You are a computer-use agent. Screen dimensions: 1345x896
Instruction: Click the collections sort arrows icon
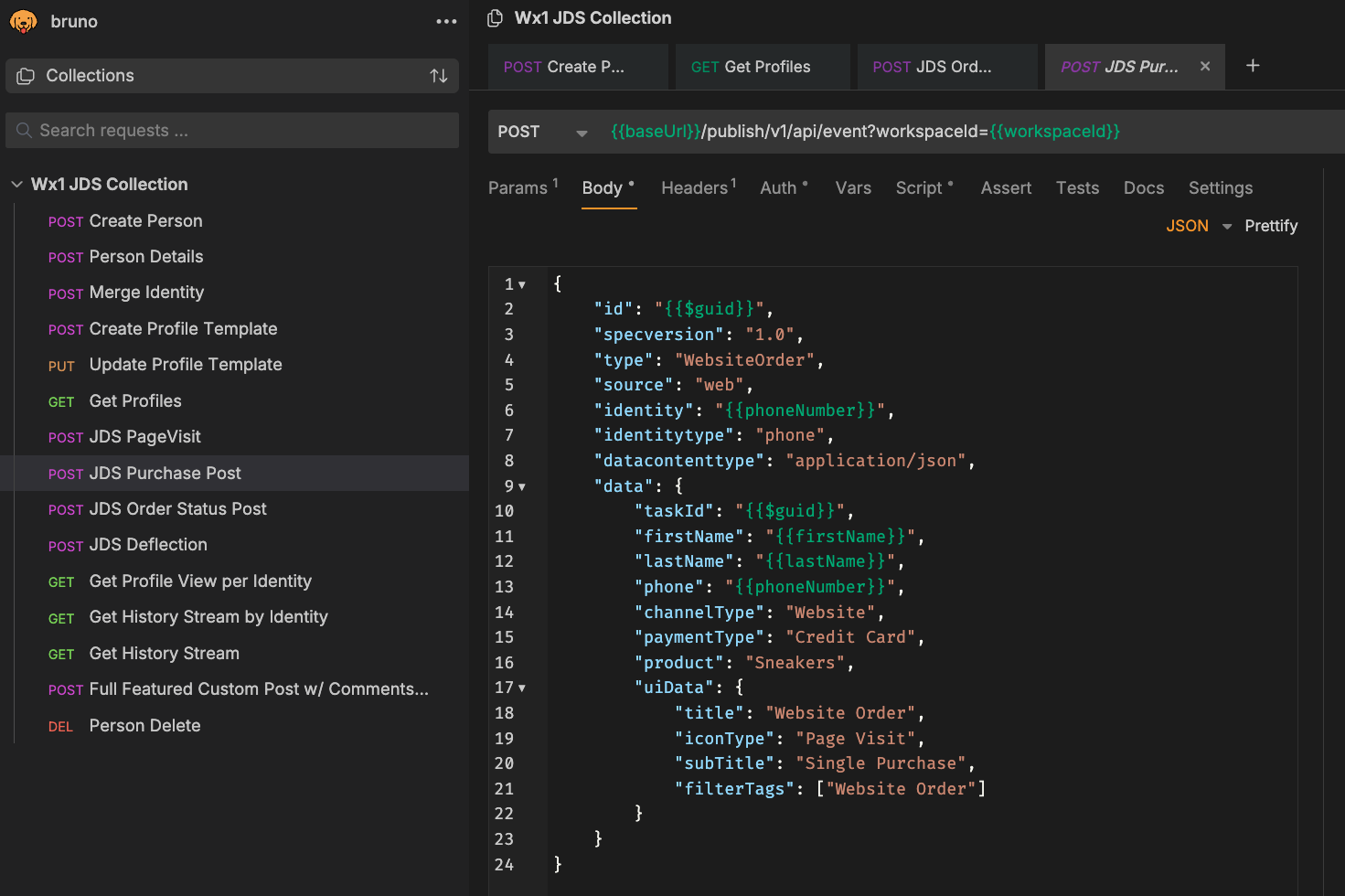pos(439,76)
